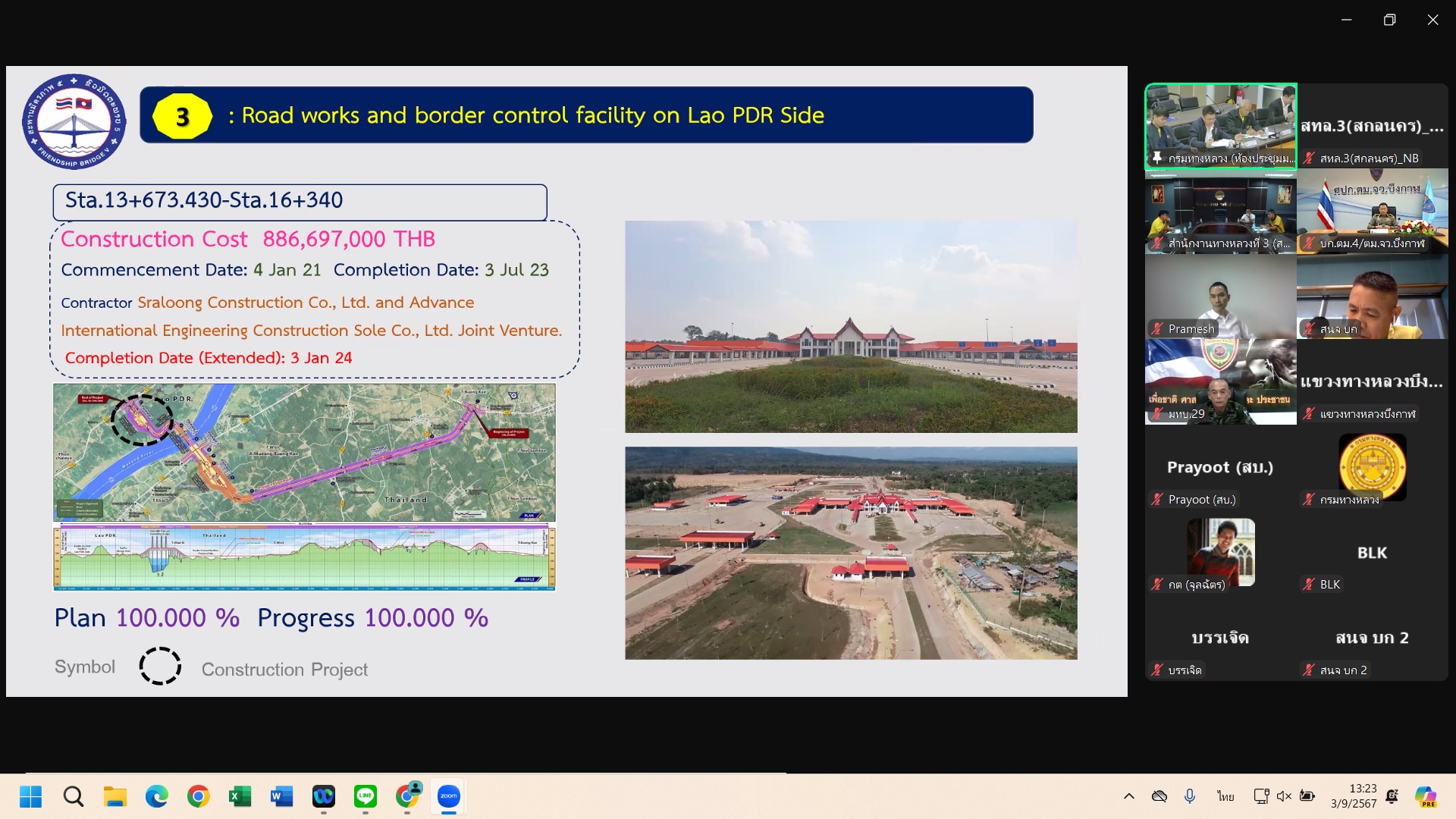Image resolution: width=1456 pixels, height=819 pixels.
Task: Open Webex icon in taskbar
Action: 324,796
